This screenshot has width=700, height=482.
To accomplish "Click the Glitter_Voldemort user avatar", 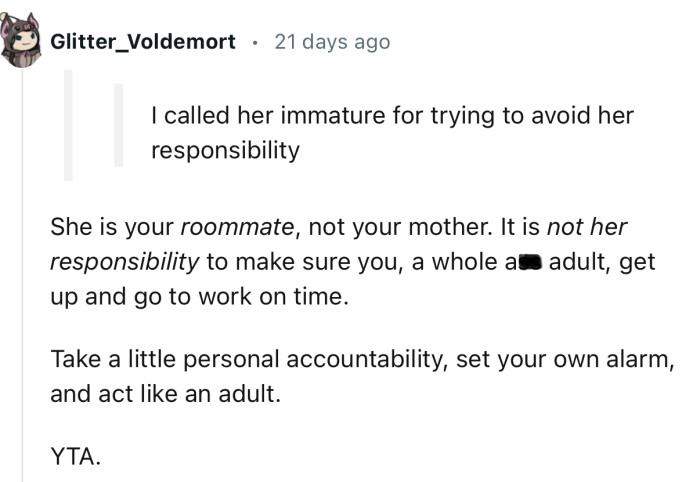I will 21,42.
